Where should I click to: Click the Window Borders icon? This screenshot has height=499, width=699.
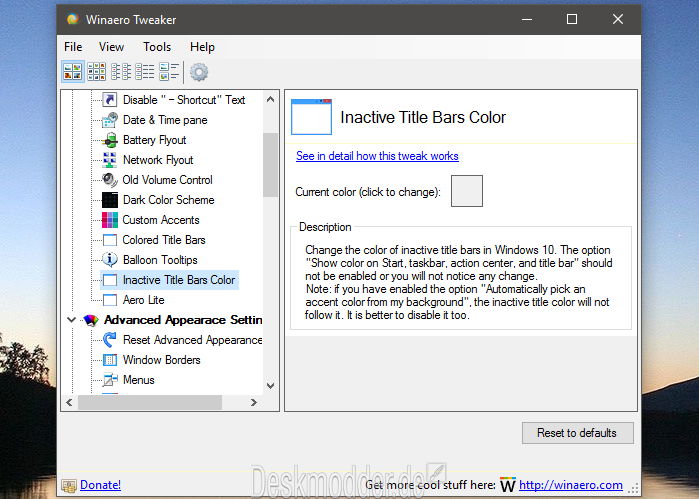pos(110,360)
